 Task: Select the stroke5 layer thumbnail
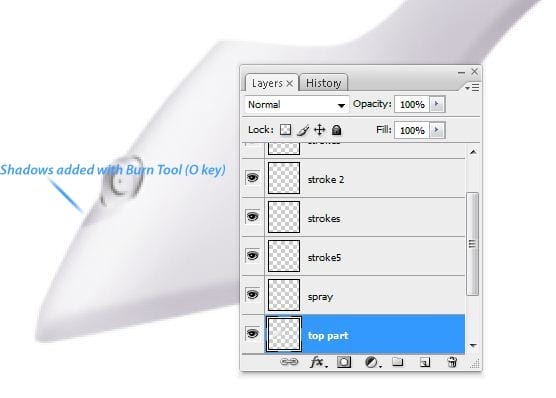(284, 256)
